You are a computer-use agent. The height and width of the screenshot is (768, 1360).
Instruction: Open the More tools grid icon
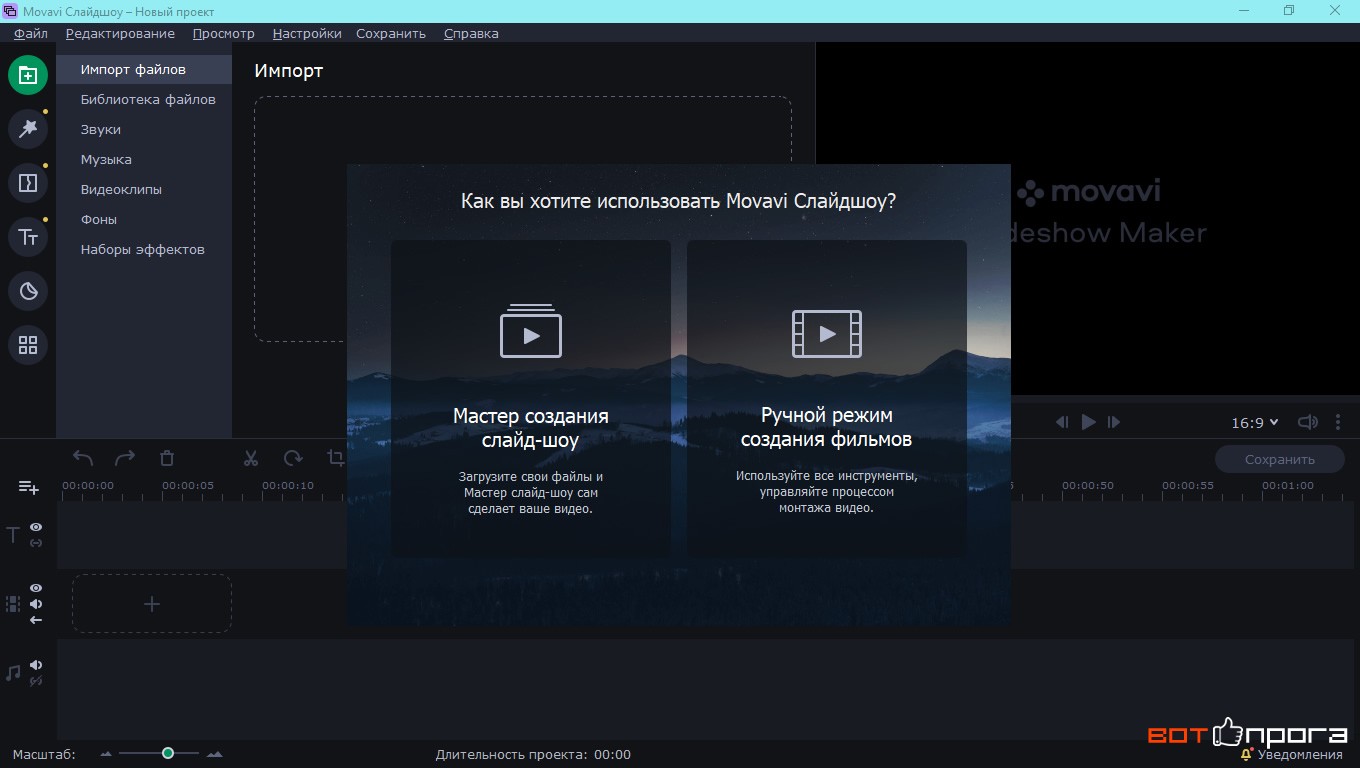28,345
